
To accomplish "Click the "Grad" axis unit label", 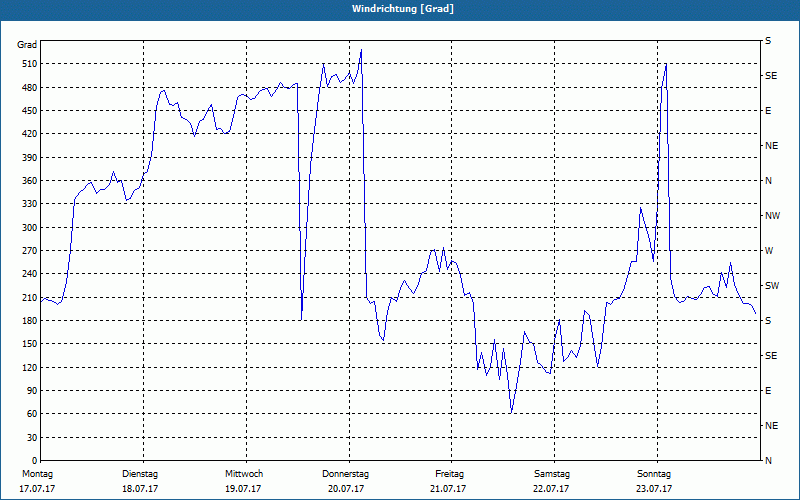I will 27,45.
